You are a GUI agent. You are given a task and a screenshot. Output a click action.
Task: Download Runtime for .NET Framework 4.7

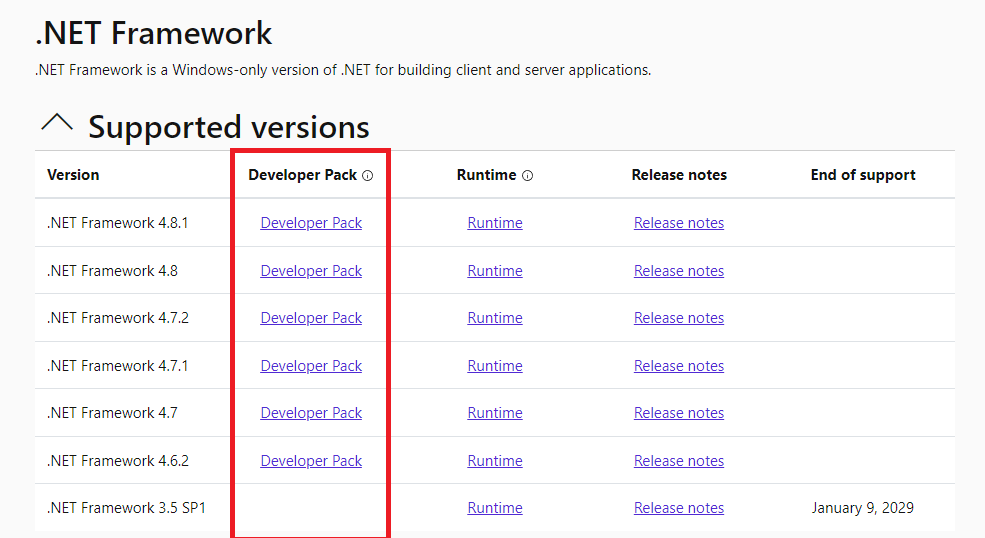pyautogui.click(x=495, y=413)
